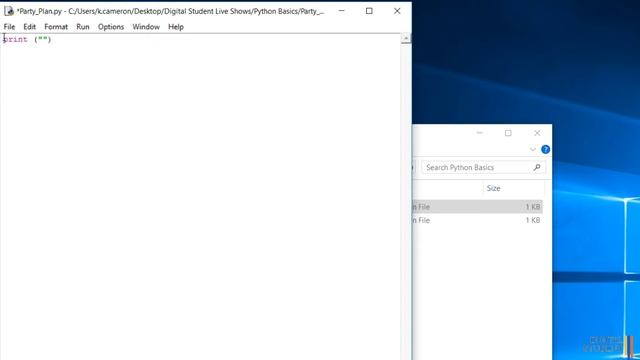This screenshot has height=360, width=640.
Task: Maximize the File Explorer window
Action: [x=508, y=133]
